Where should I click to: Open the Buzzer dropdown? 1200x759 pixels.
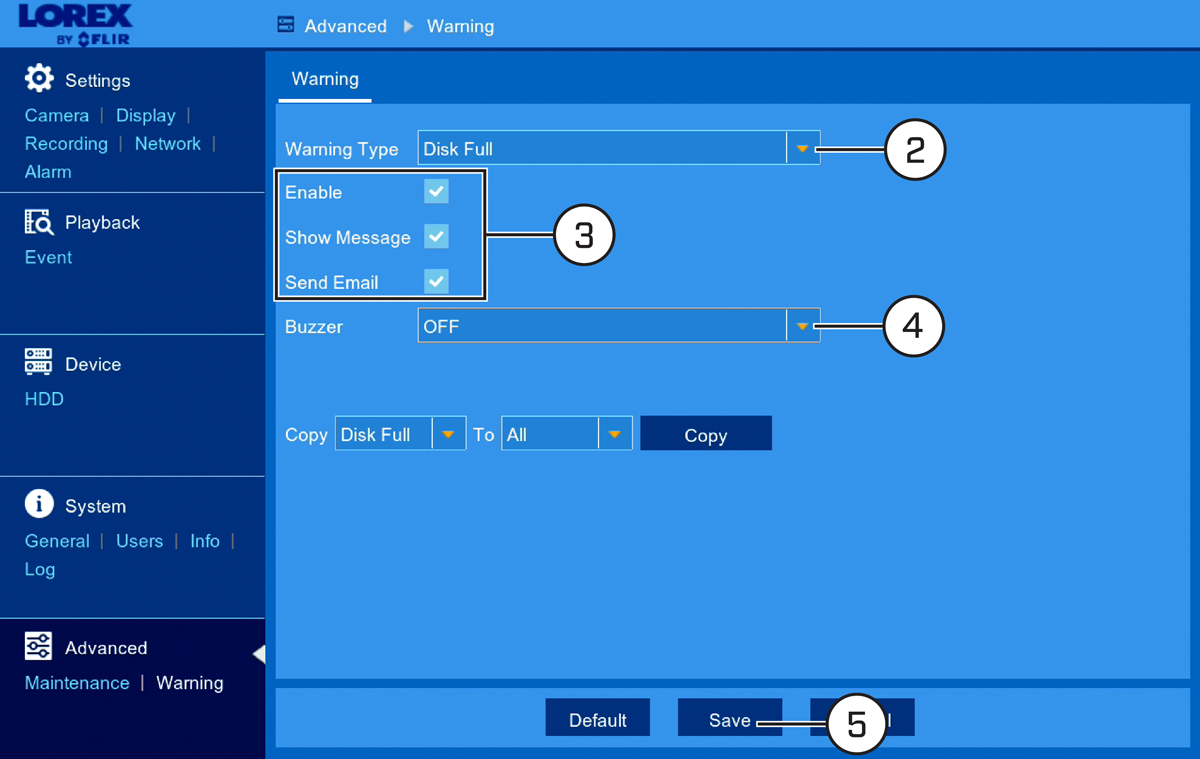pyautogui.click(x=619, y=326)
